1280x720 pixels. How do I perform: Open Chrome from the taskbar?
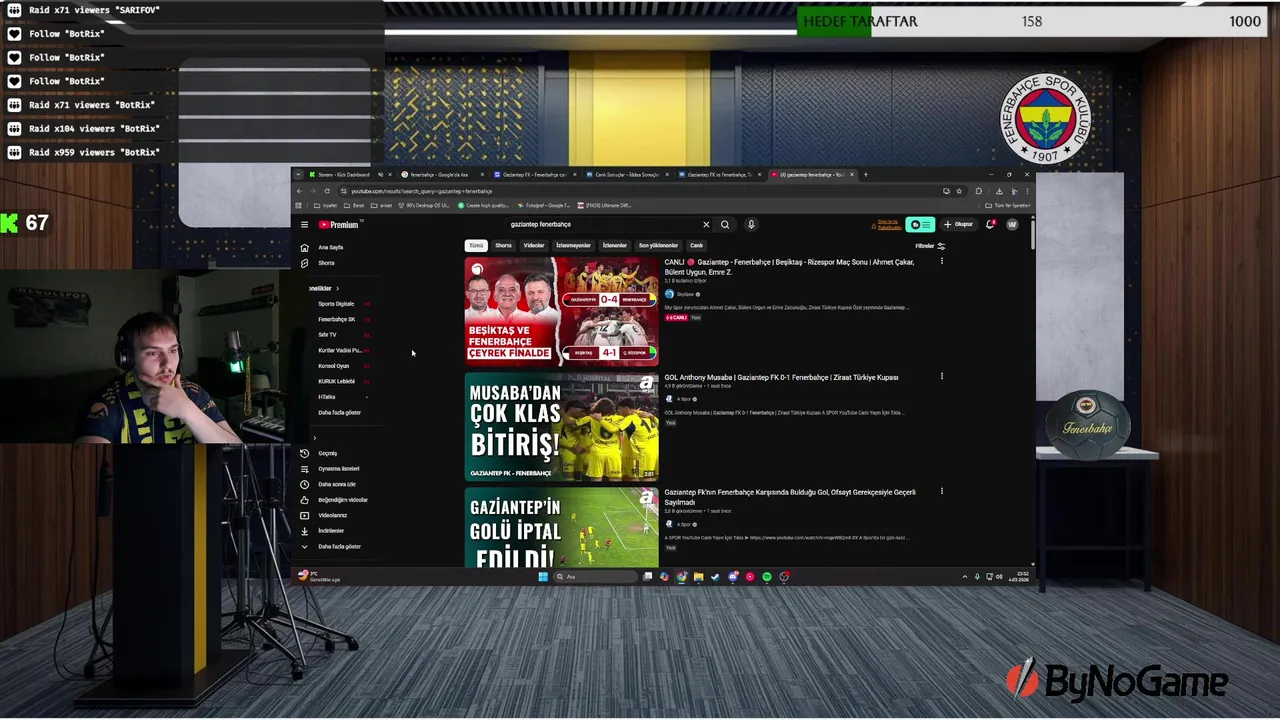pos(681,576)
